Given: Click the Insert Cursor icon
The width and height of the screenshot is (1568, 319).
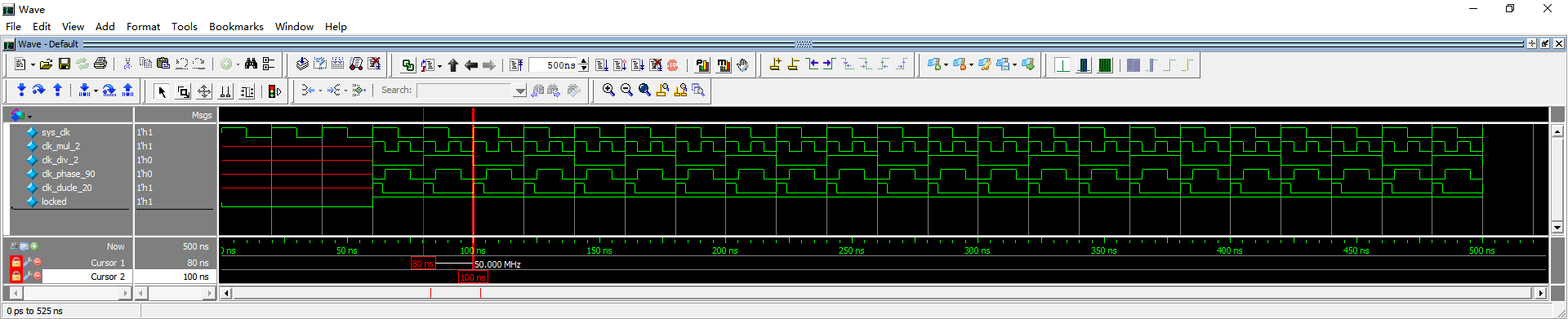Looking at the screenshot, I should click(x=775, y=64).
